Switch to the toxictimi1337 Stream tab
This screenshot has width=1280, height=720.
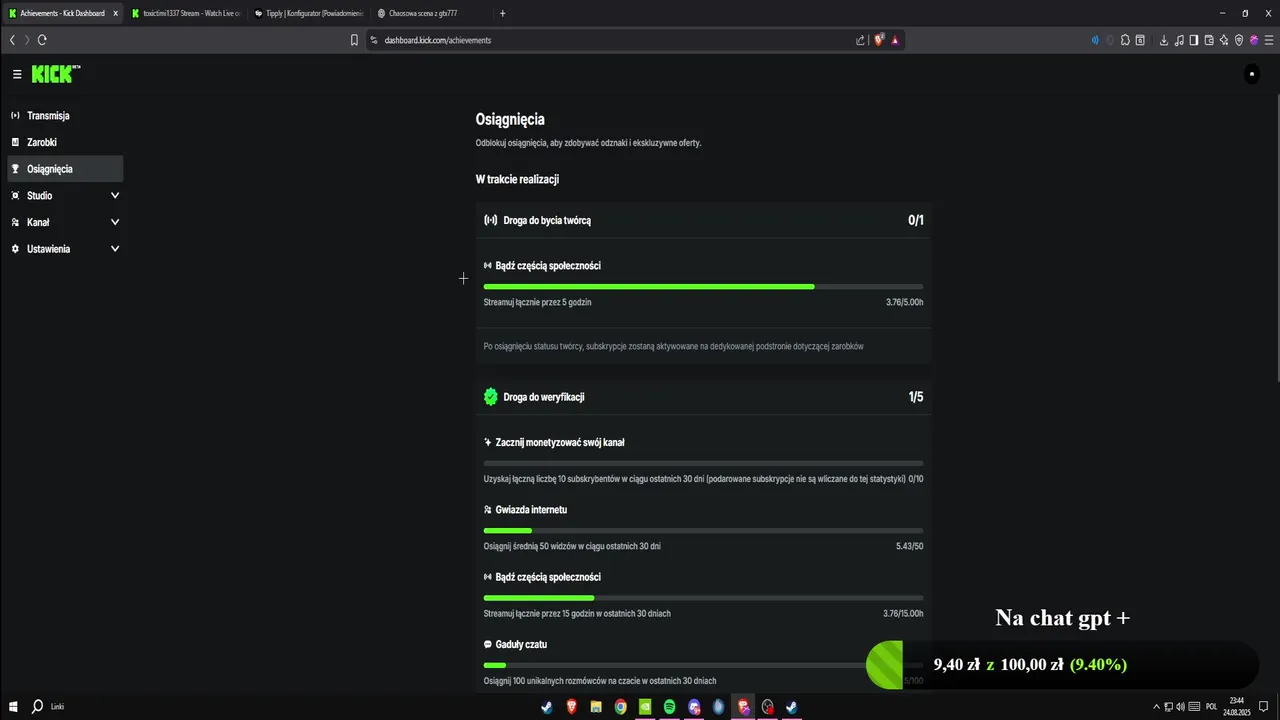click(184, 13)
